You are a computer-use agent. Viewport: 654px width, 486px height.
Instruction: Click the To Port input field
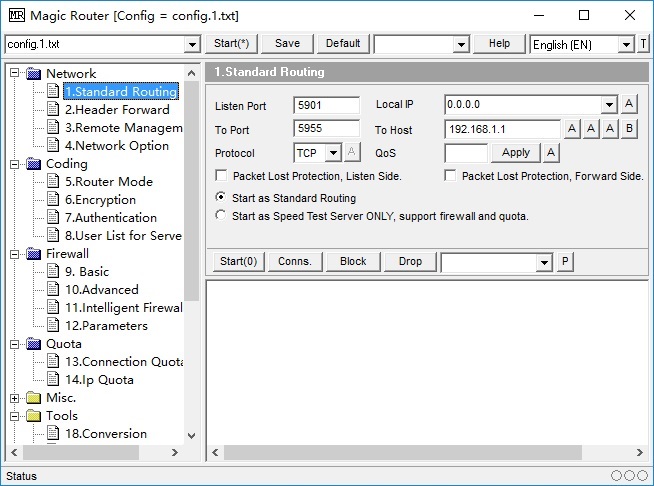tap(327, 128)
